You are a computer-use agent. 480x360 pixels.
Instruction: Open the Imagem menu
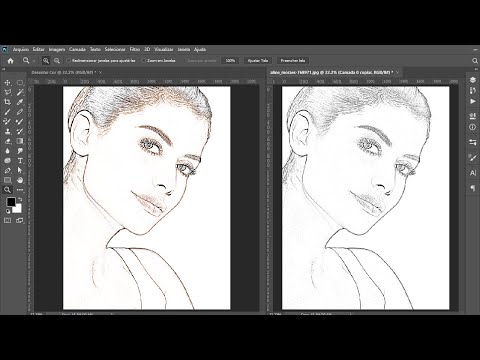[x=57, y=49]
